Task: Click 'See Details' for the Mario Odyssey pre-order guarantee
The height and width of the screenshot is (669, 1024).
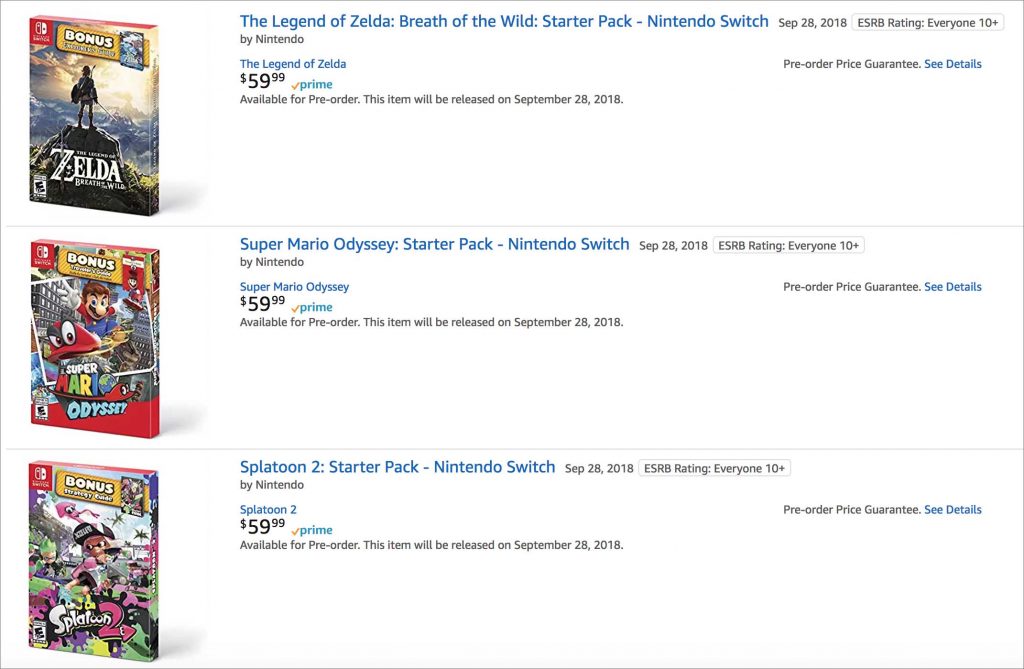Action: [952, 287]
